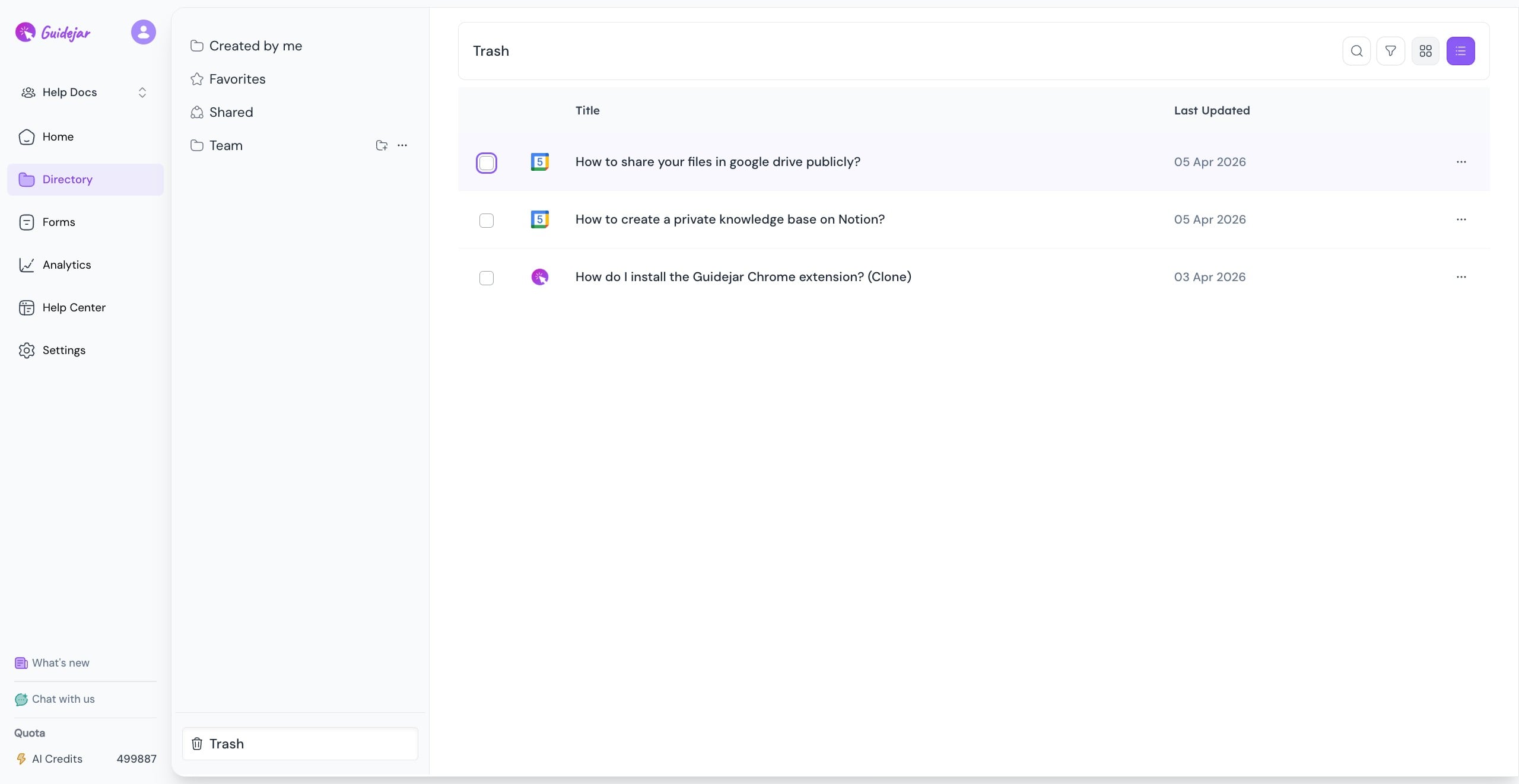Open the filter icon in Trash toolbar

tap(1390, 51)
